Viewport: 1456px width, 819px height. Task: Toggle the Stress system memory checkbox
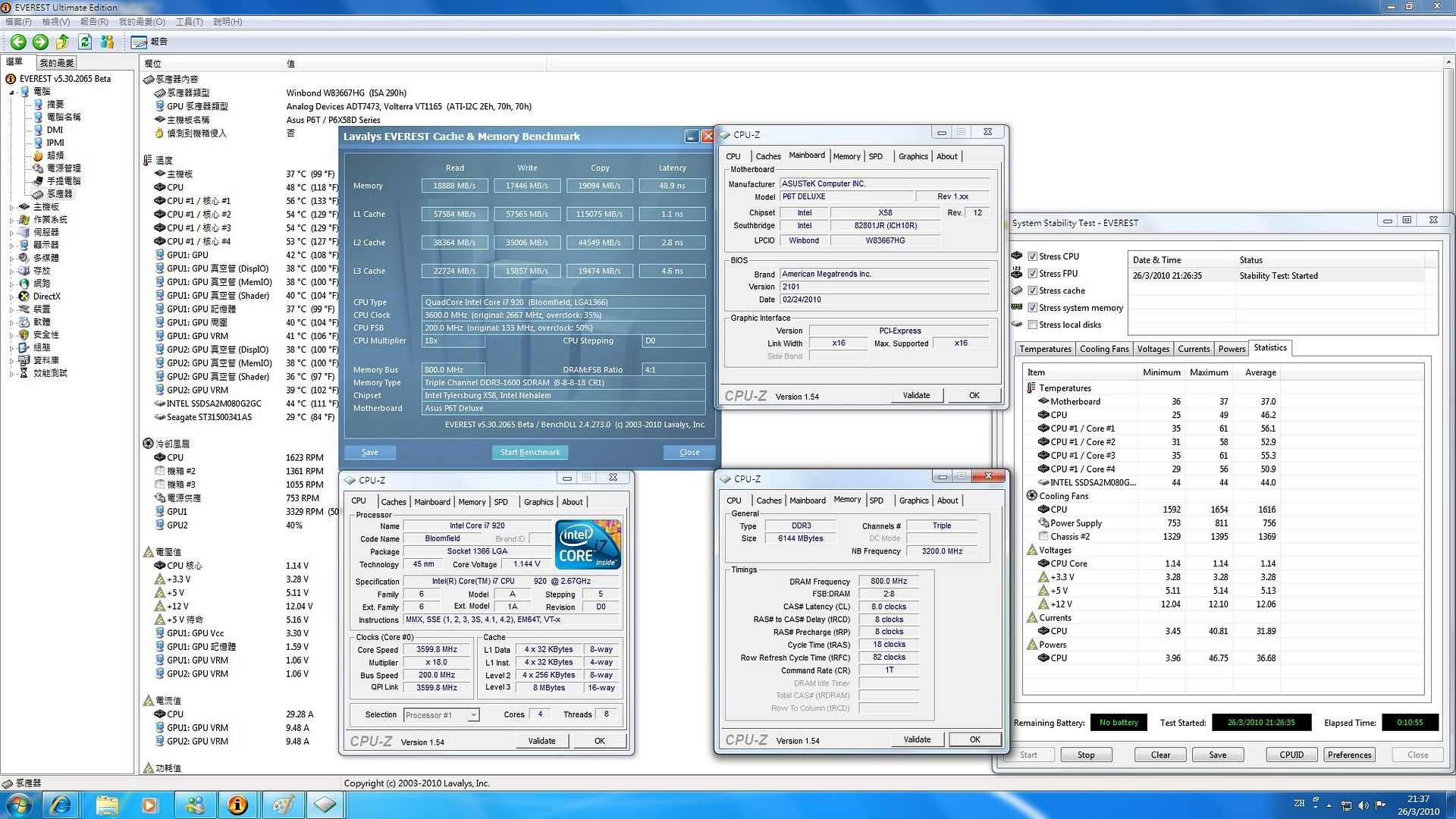[x=1032, y=308]
